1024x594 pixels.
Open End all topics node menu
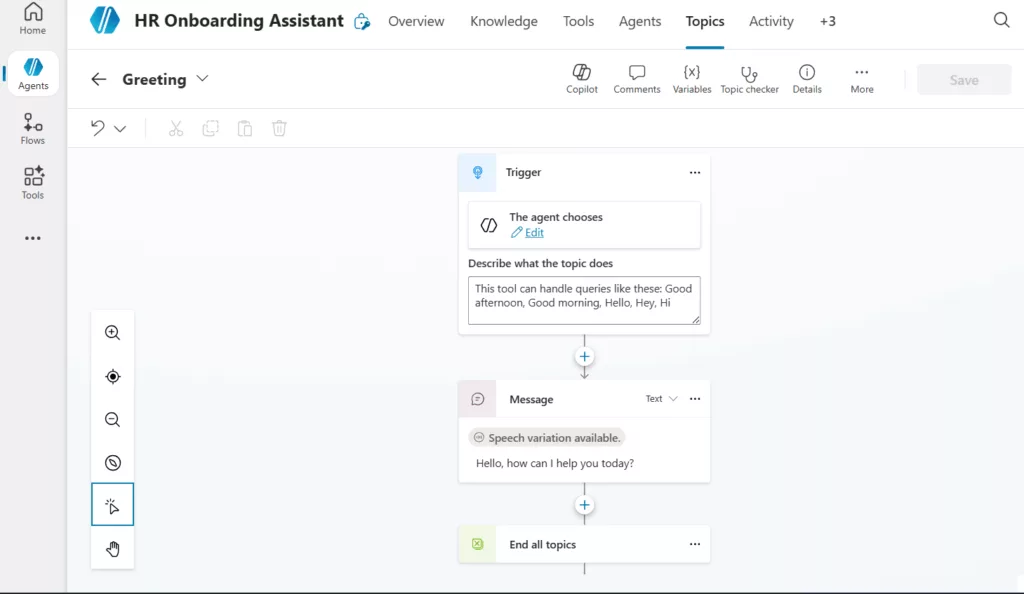[695, 544]
